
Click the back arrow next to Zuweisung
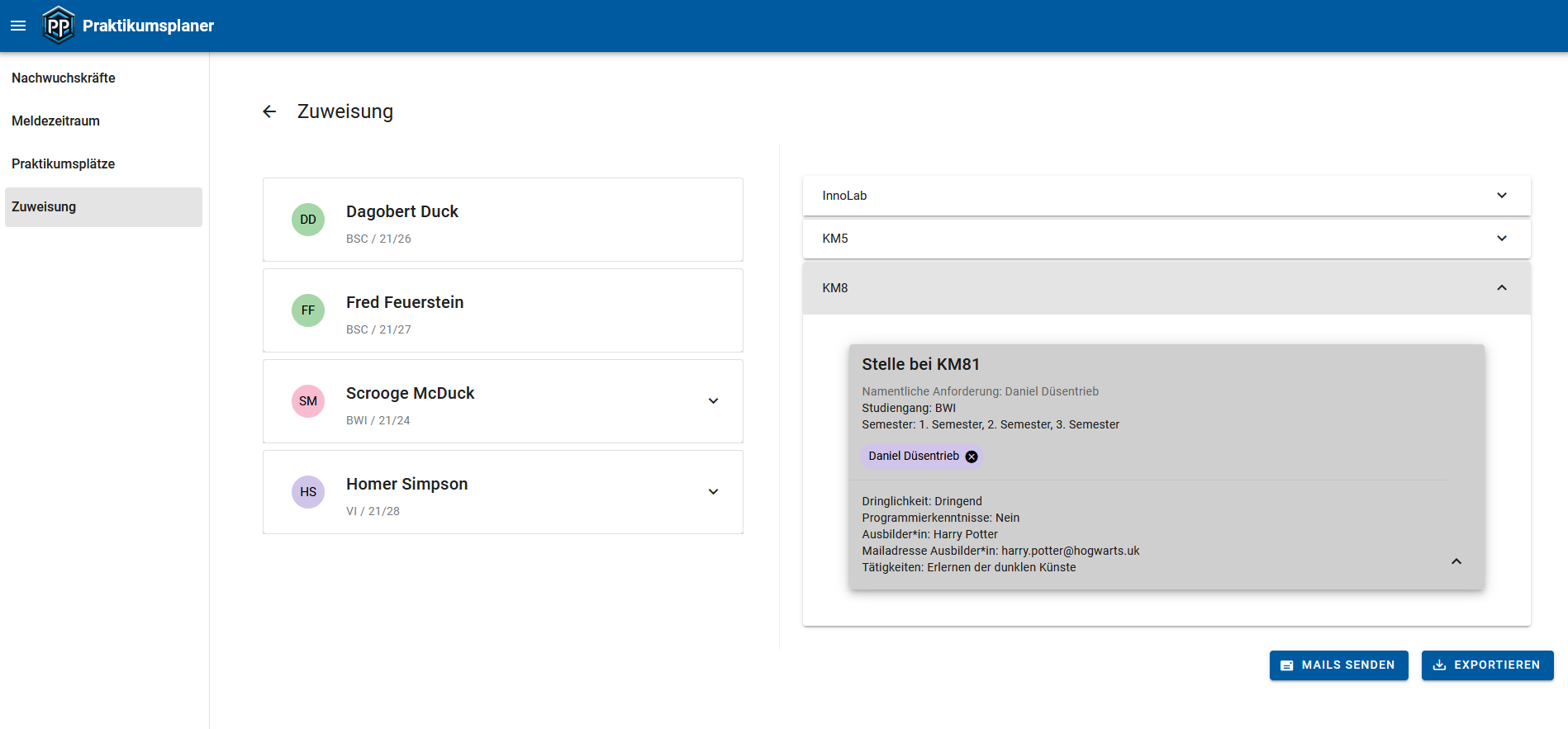click(x=269, y=111)
